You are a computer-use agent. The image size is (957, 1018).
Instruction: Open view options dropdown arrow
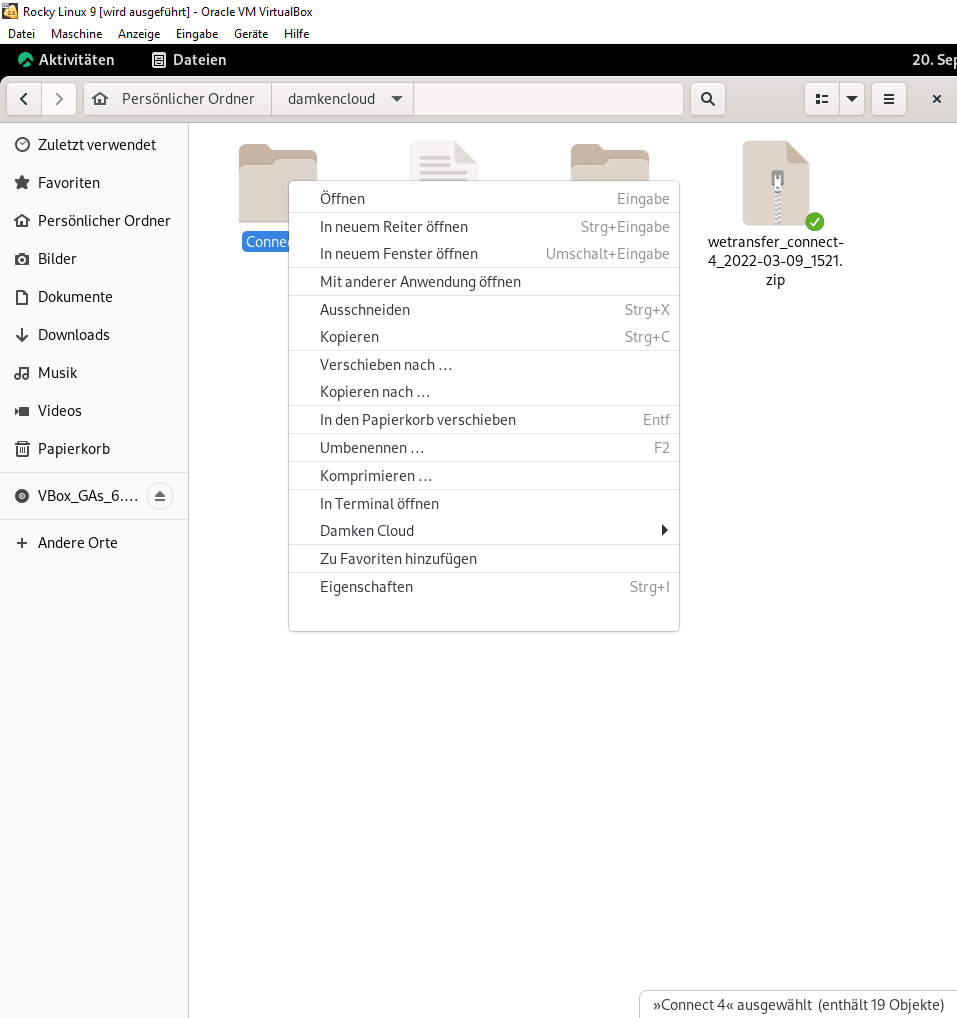tap(852, 99)
